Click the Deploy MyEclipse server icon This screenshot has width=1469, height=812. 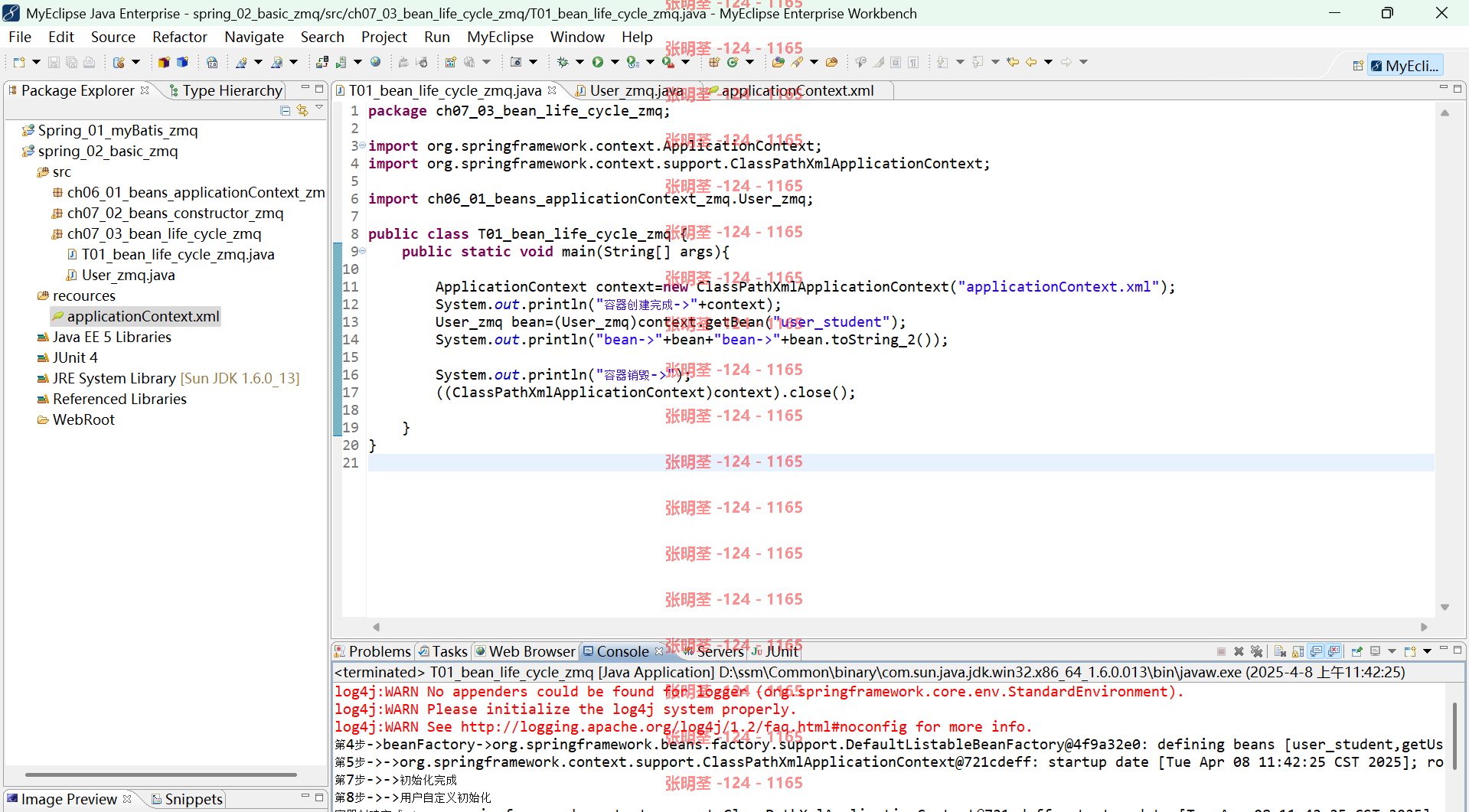[x=322, y=62]
